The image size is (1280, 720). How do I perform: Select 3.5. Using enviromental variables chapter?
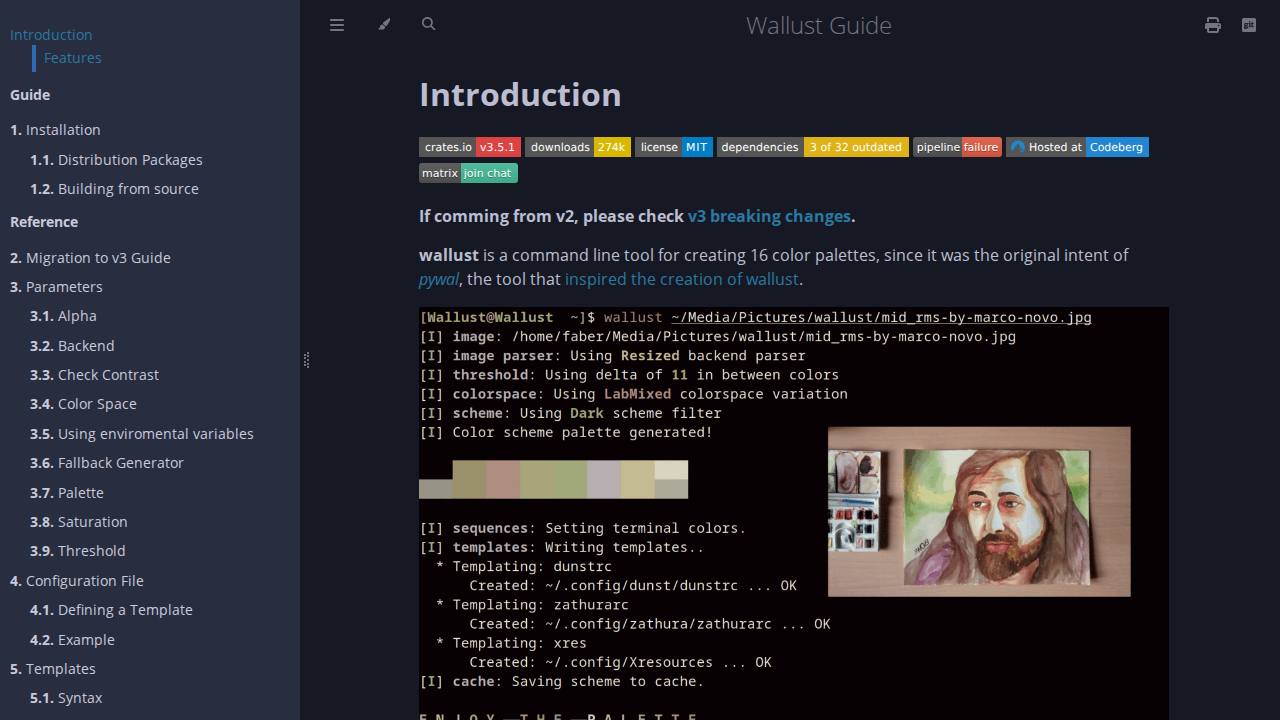click(x=142, y=434)
